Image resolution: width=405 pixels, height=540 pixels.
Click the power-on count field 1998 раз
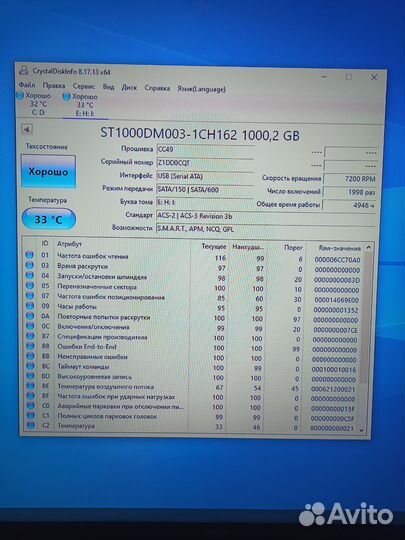[350, 192]
